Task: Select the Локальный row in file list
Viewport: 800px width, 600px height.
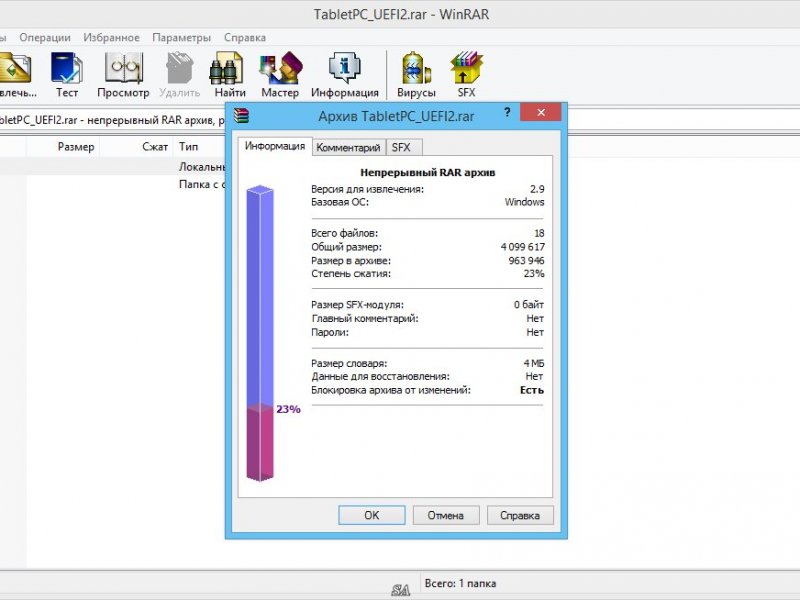Action: 112,167
